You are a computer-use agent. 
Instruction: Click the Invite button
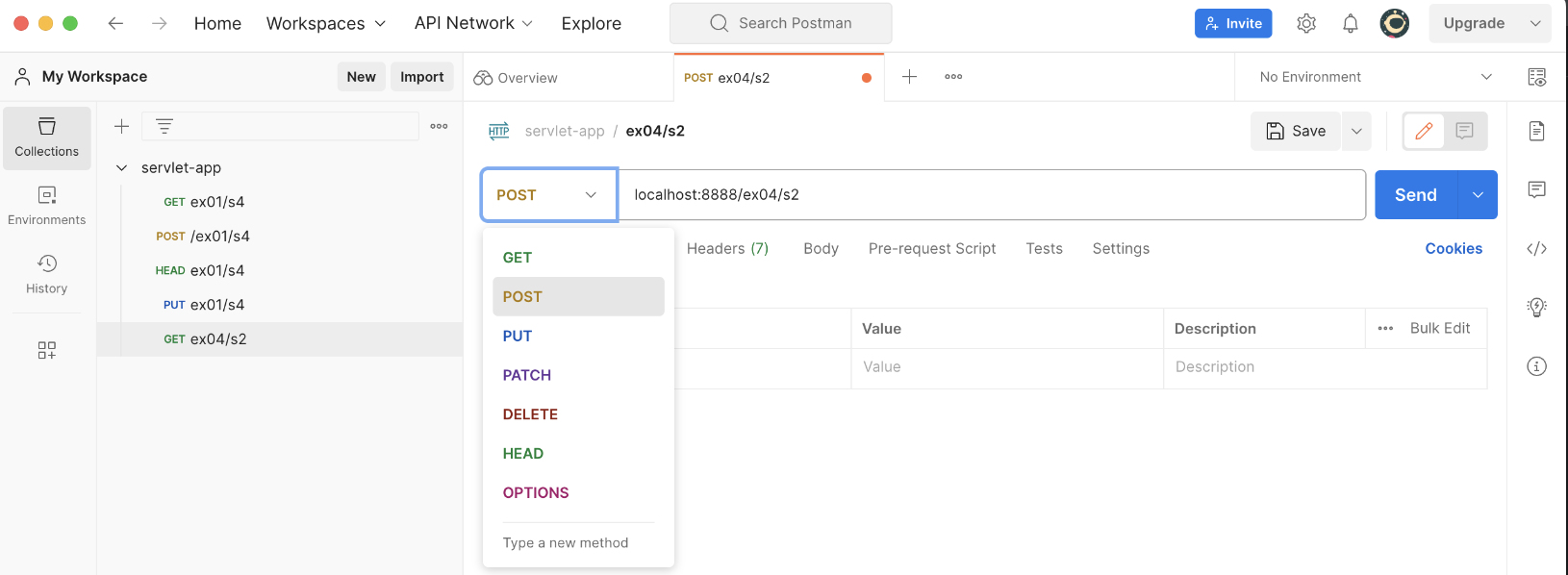[x=1233, y=23]
